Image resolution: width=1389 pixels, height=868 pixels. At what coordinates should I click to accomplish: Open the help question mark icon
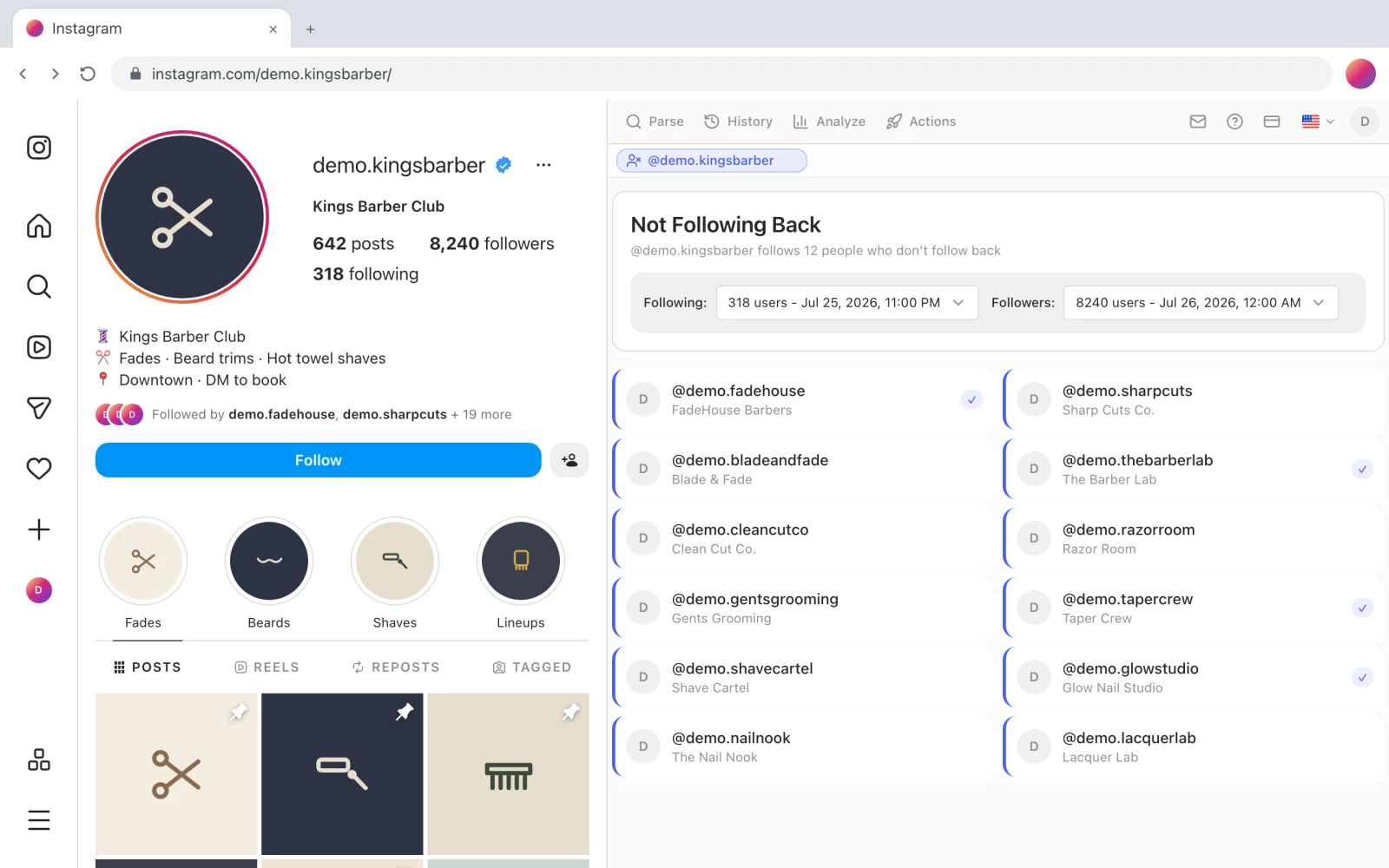(x=1234, y=122)
